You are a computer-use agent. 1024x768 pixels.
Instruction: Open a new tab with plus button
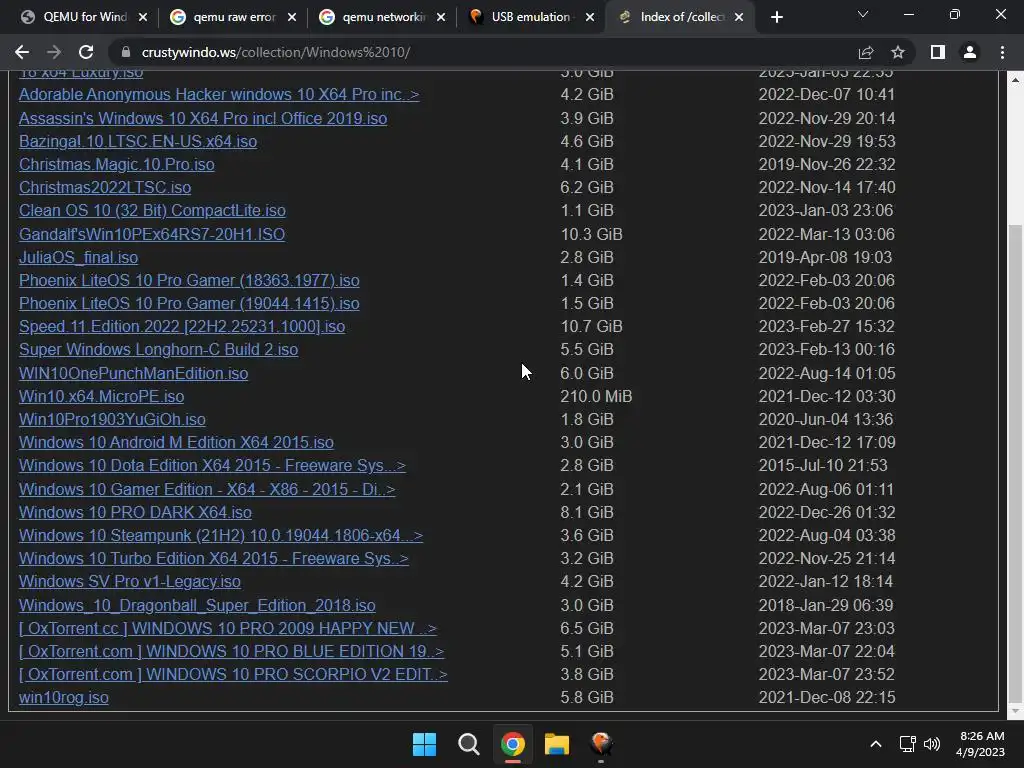(x=776, y=17)
